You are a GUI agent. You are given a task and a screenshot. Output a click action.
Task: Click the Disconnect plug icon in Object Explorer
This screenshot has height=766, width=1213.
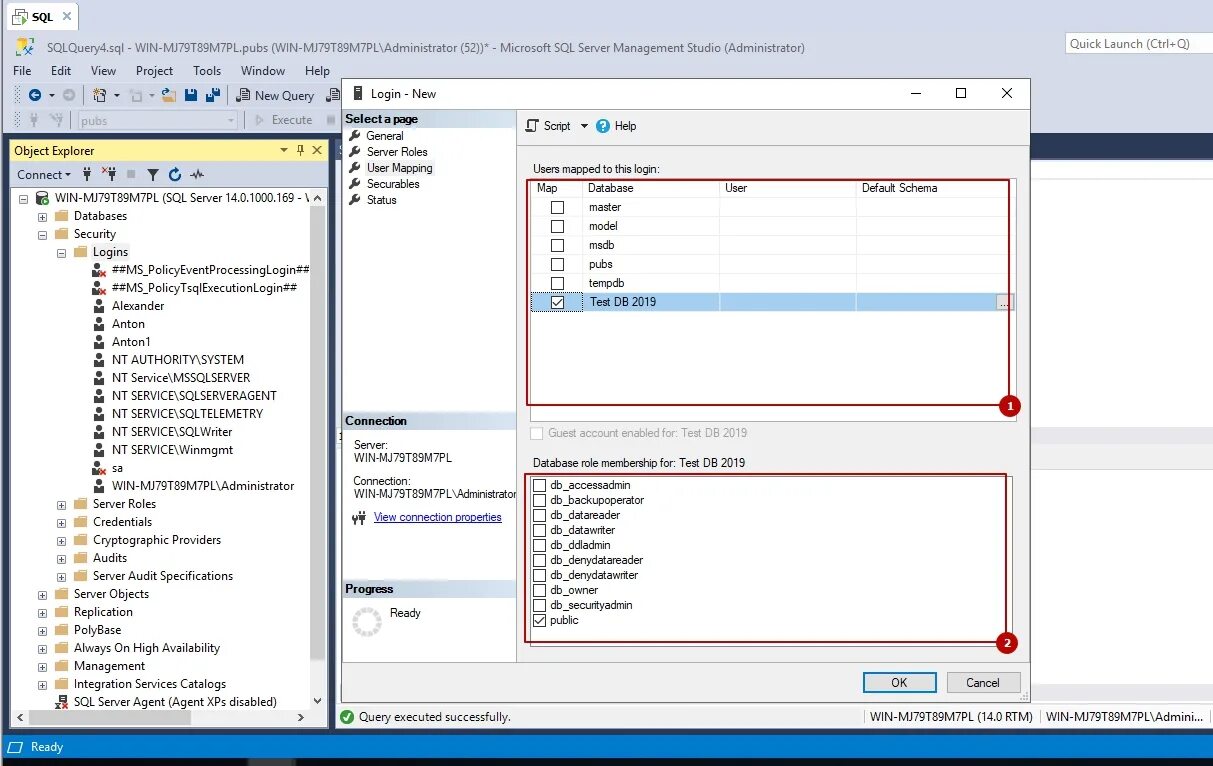coord(110,174)
